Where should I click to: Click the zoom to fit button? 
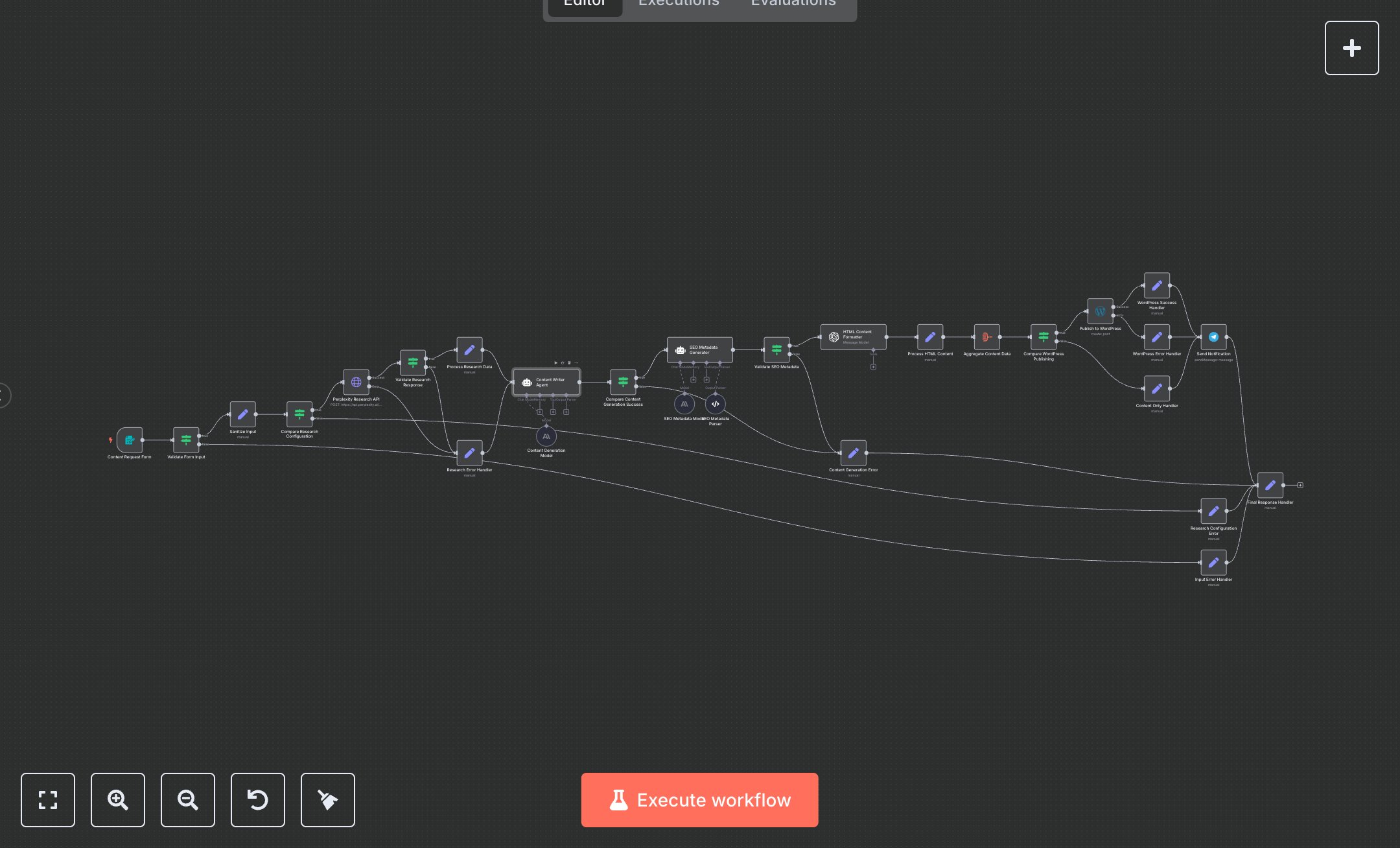coord(47,799)
